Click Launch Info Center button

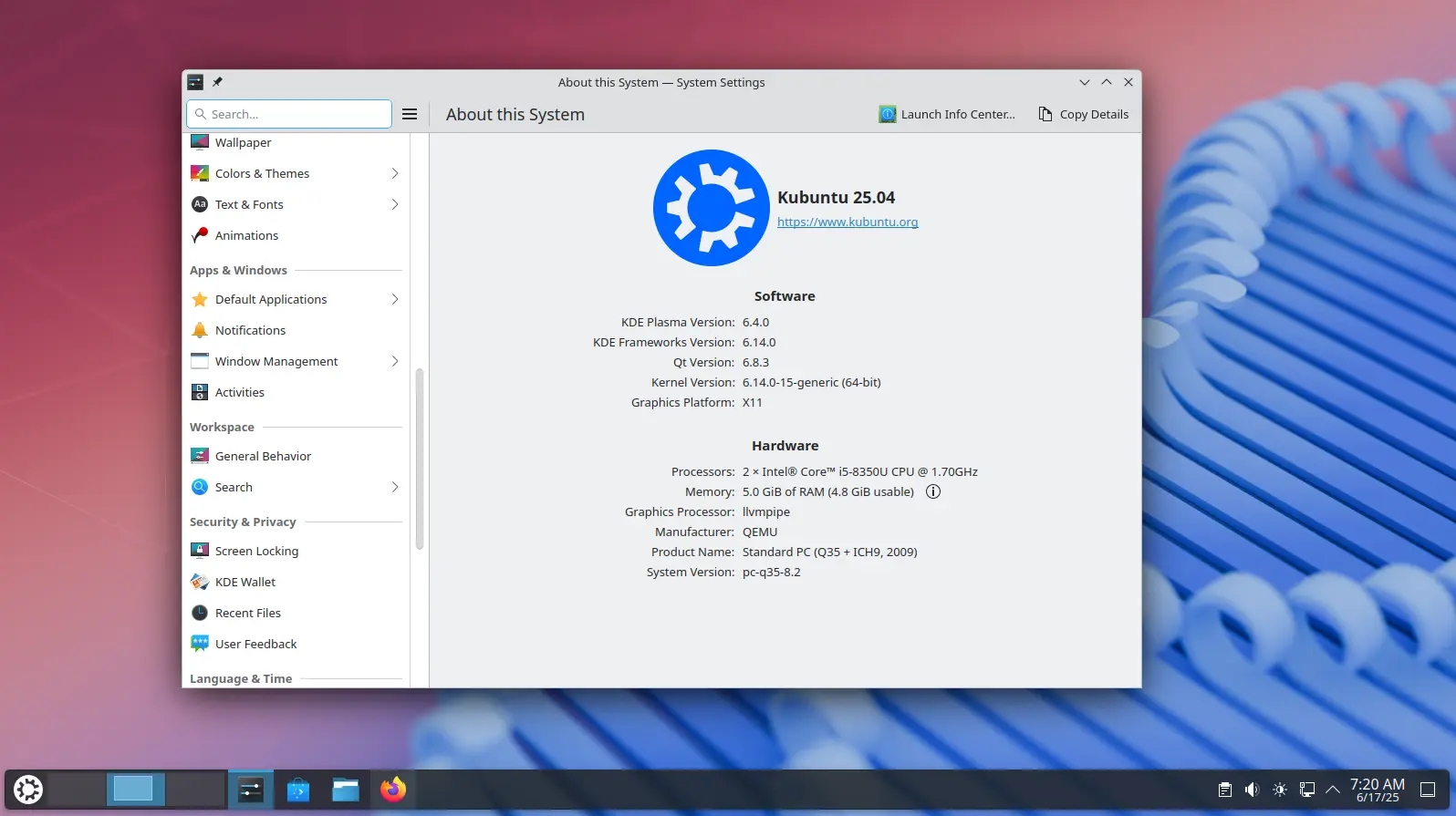click(947, 114)
